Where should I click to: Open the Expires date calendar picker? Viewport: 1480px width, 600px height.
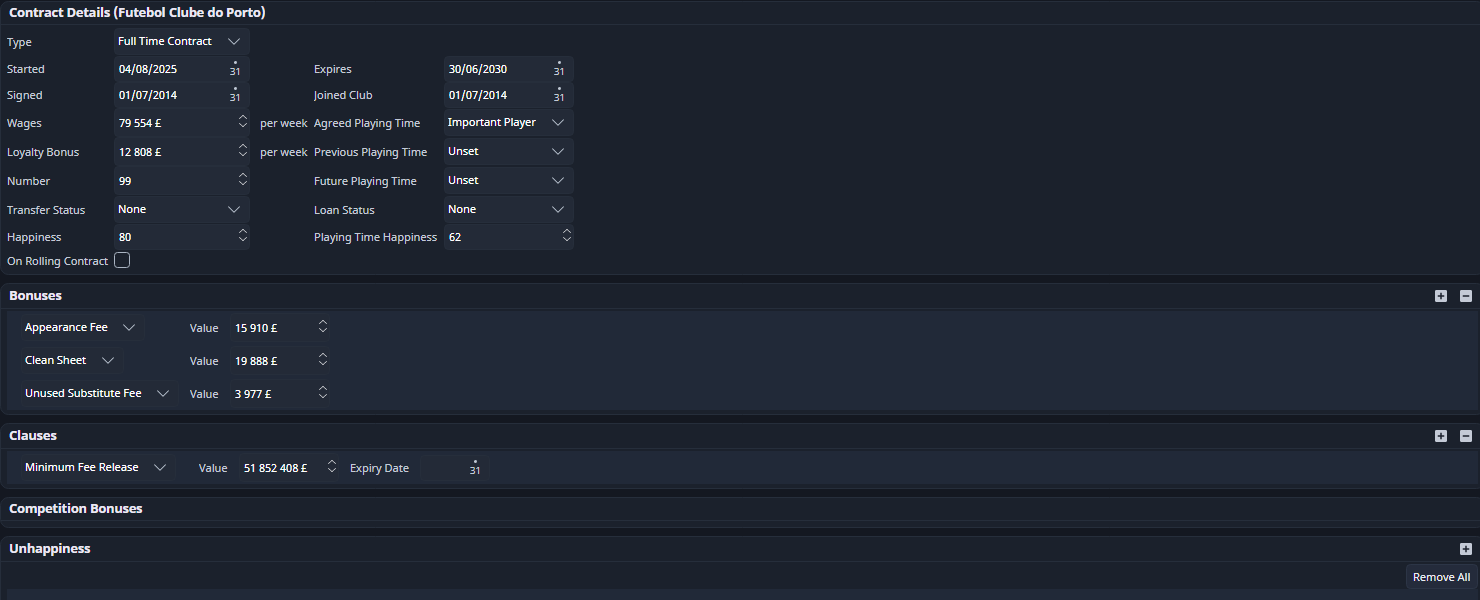[x=559, y=69]
